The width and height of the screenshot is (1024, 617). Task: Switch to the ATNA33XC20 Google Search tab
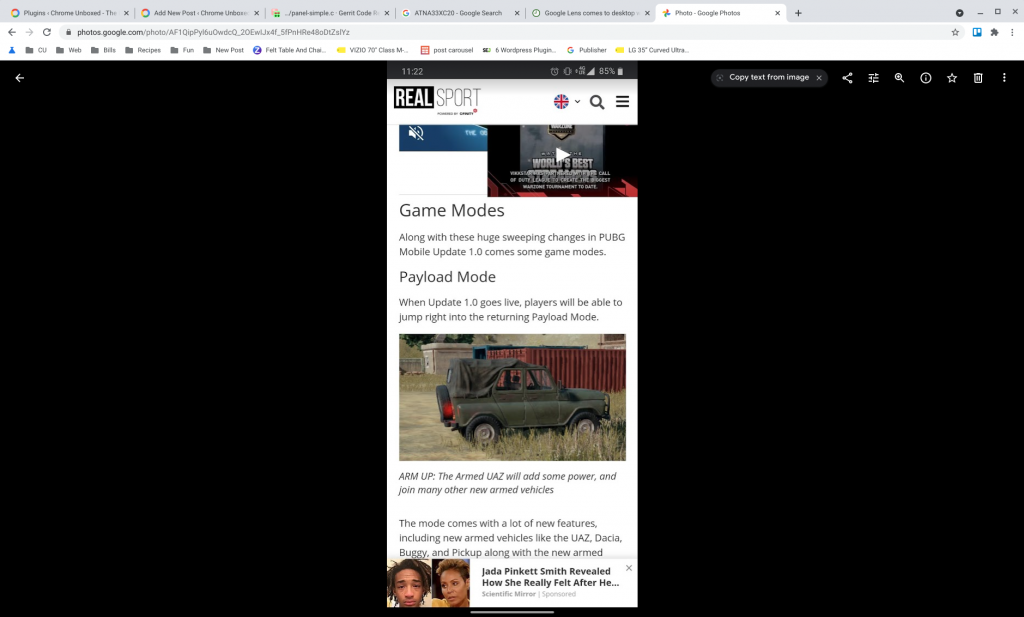459,13
